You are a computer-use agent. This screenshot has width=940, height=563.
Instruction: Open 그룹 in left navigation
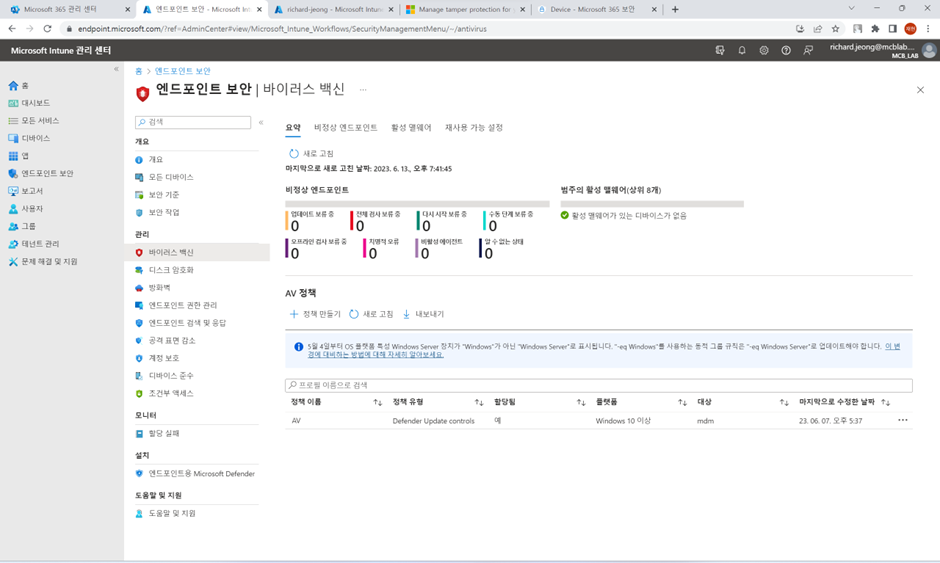22,226
